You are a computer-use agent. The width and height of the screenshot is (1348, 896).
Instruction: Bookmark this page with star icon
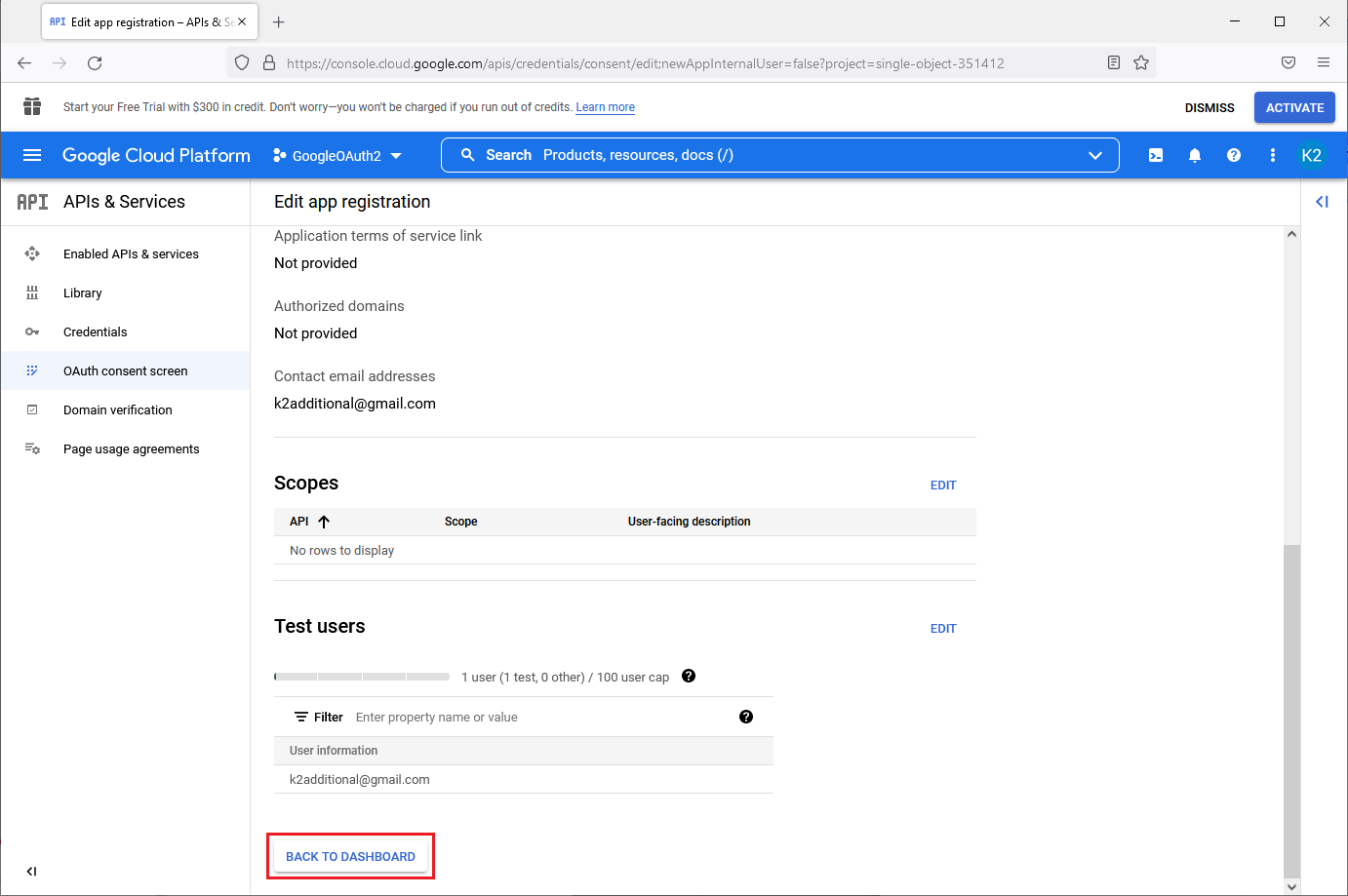pyautogui.click(x=1141, y=63)
